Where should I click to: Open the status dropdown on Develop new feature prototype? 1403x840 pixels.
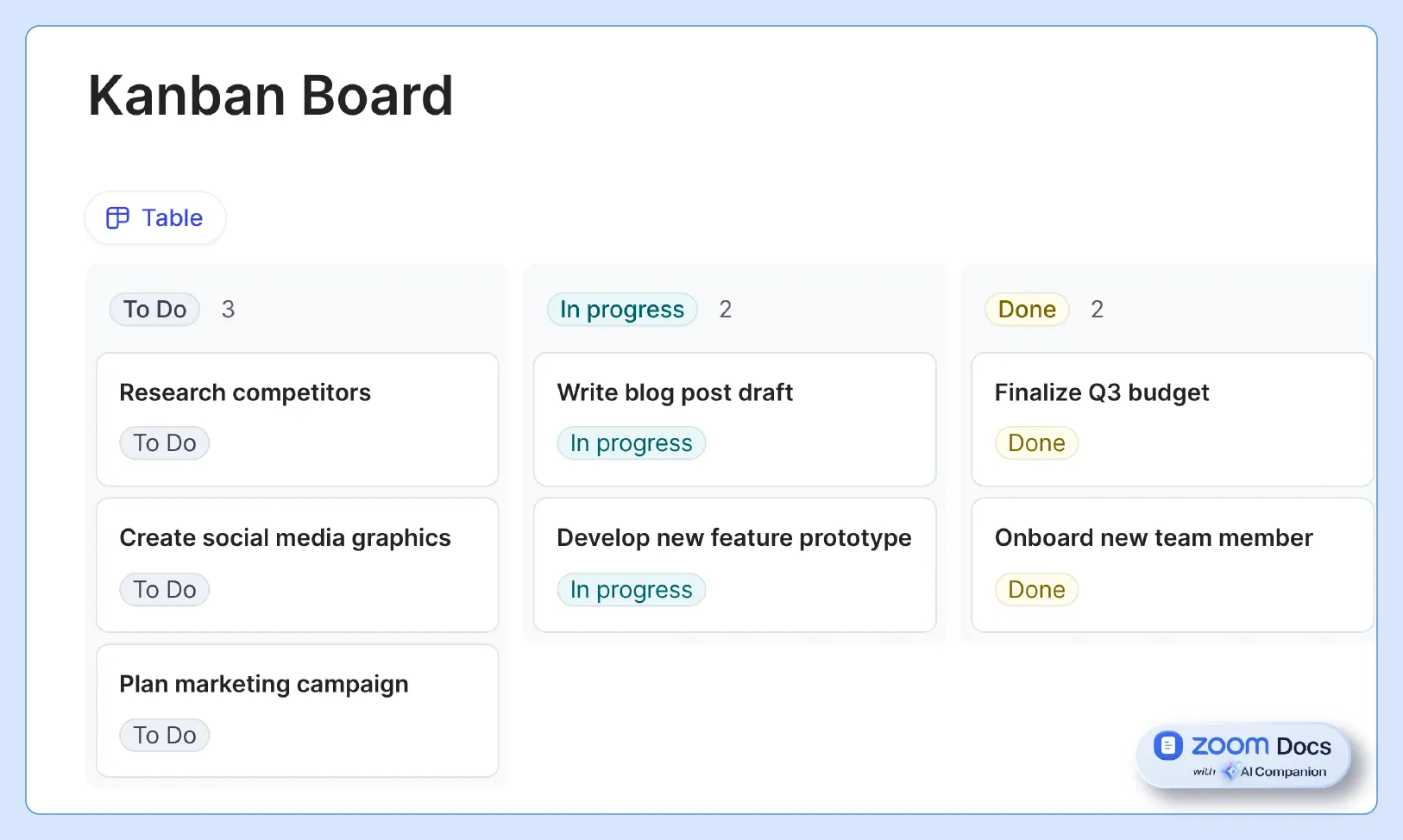click(631, 589)
